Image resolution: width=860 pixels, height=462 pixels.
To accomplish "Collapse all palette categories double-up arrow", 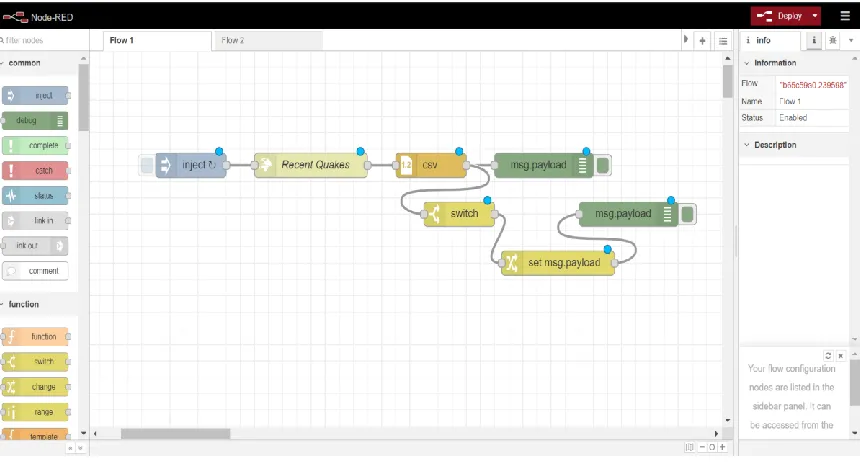I will tap(70, 448).
